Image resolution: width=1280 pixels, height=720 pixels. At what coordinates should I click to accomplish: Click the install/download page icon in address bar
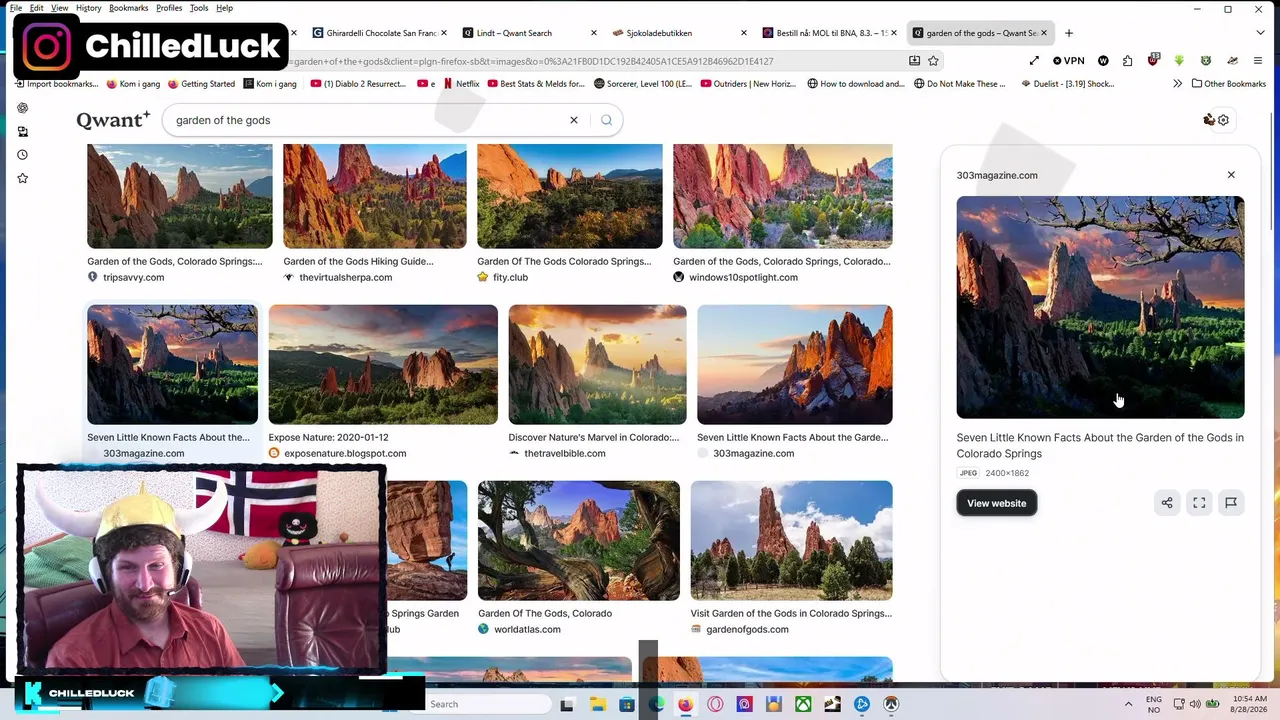914,61
